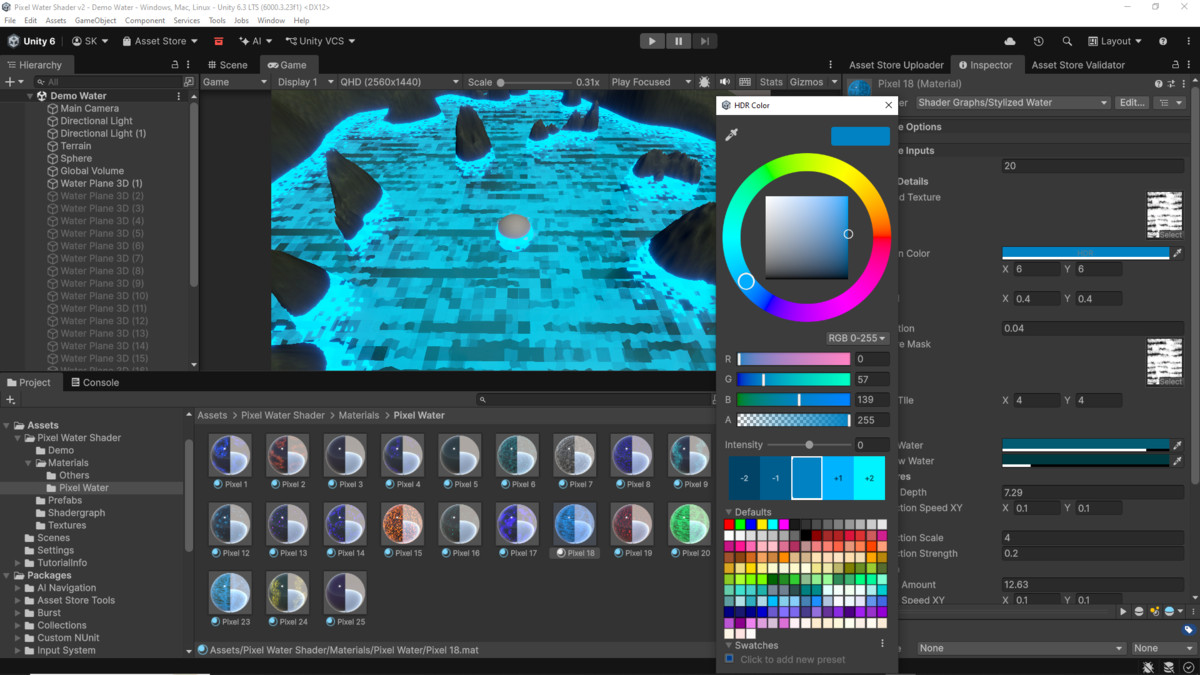Collapse the Swatches section
1200x675 pixels.
tap(728, 645)
